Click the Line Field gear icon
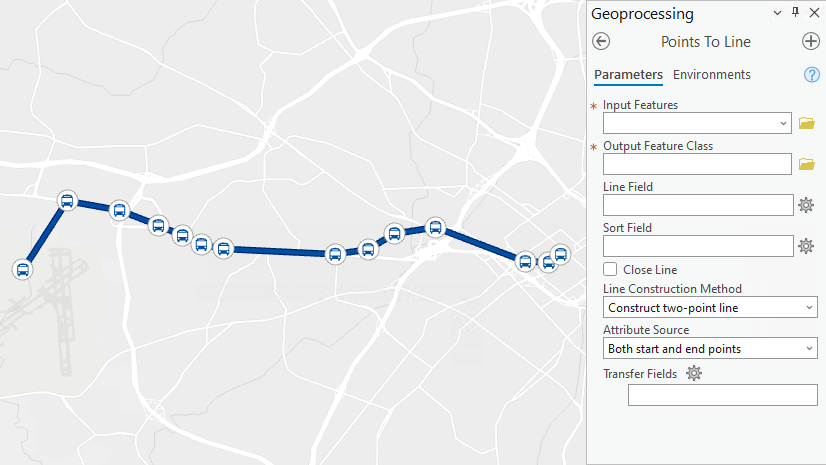 coord(807,205)
